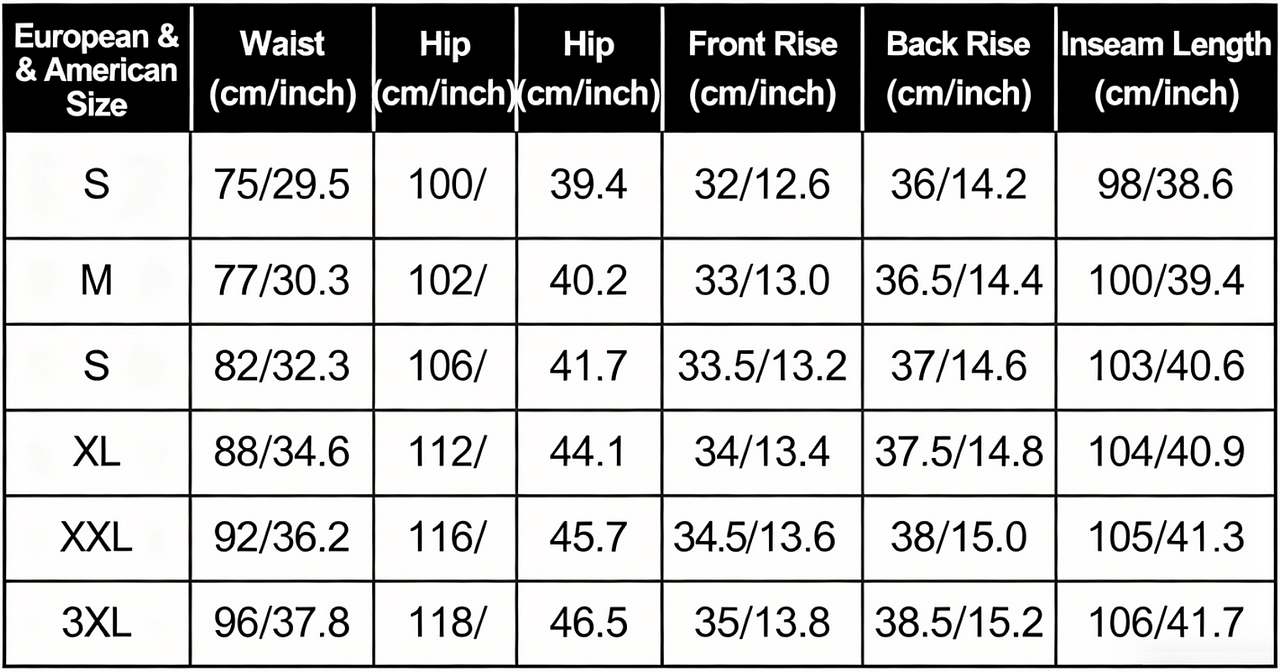Select the M size row label
Image resolution: width=1280 pixels, height=672 pixels.
97,281
